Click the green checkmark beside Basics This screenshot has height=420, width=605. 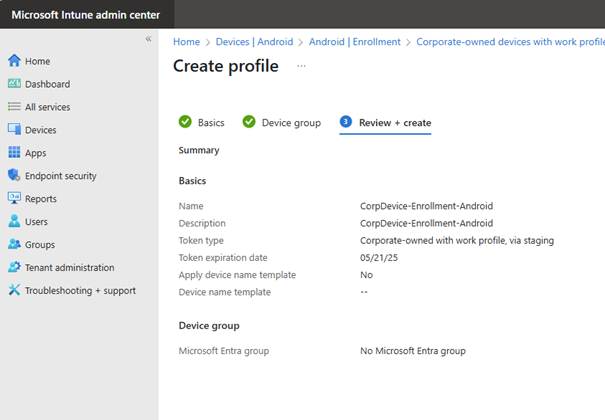pos(185,121)
